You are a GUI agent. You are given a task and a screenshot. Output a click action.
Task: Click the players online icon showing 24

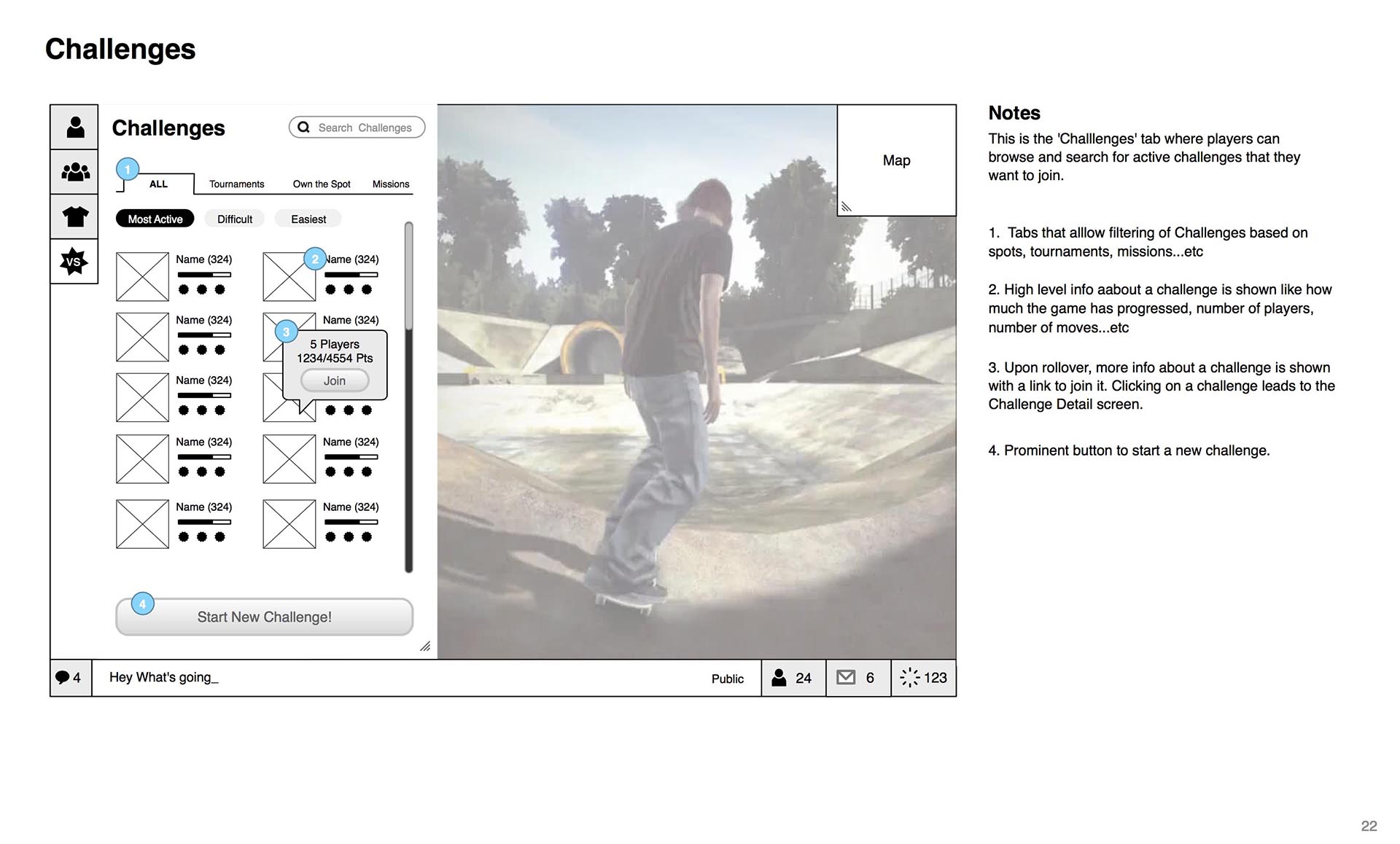click(x=779, y=678)
